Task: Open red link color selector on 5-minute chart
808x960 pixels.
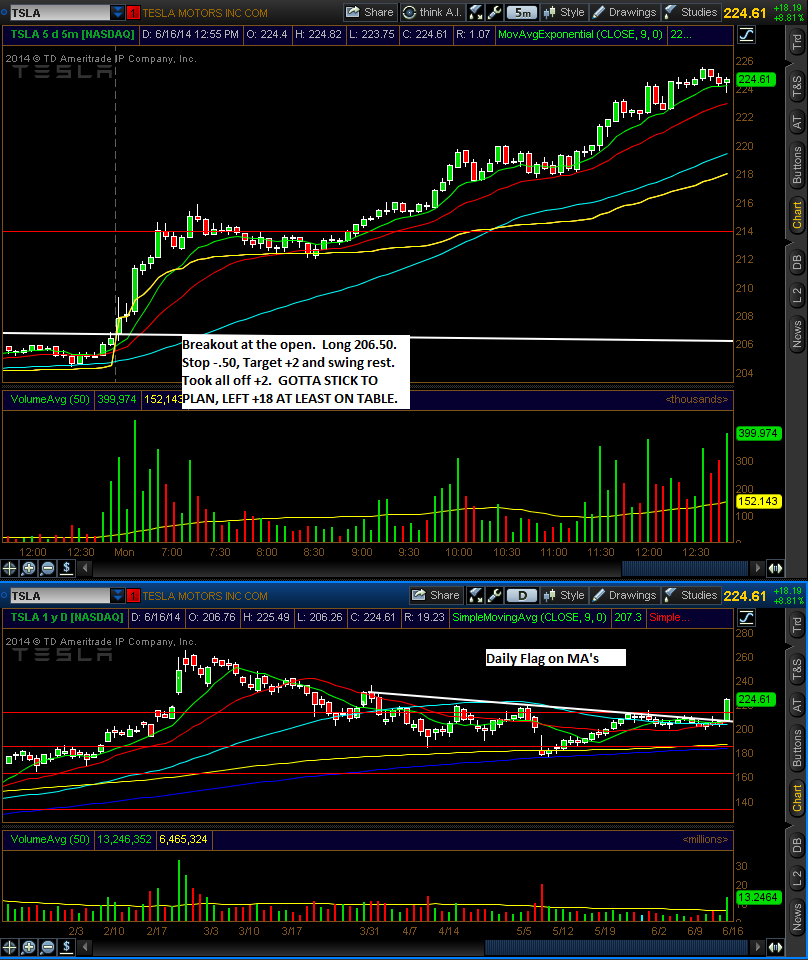Action: click(133, 12)
